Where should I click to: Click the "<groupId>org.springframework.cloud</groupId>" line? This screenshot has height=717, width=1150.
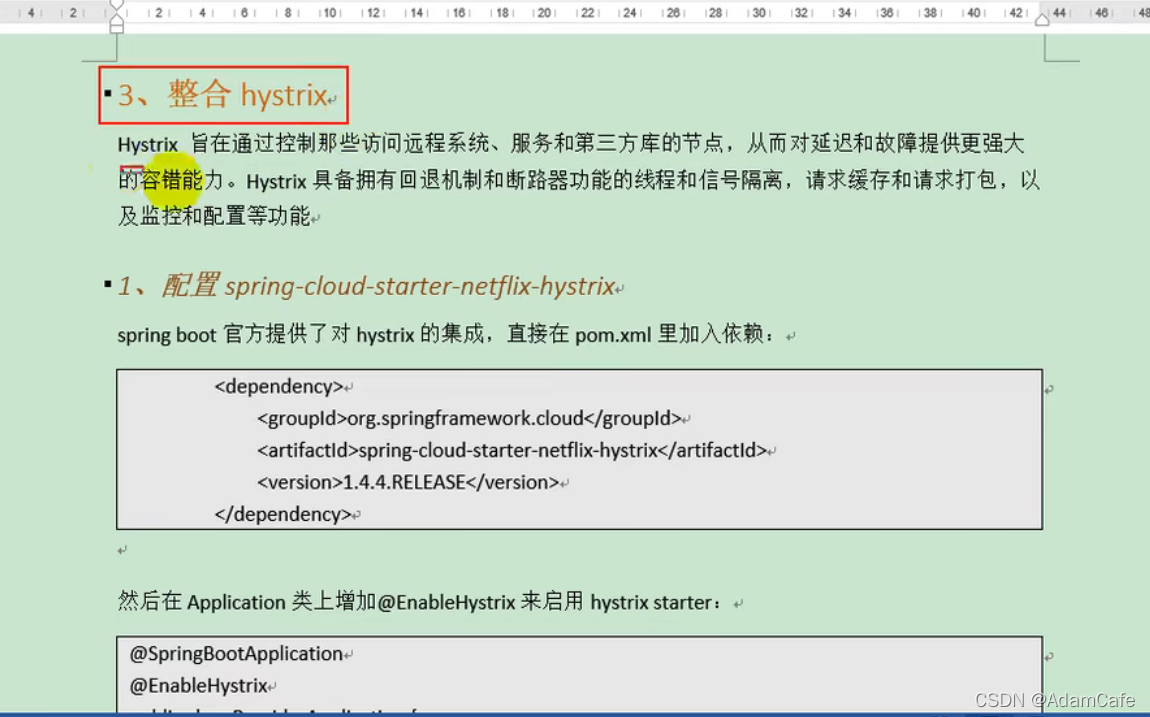(x=469, y=419)
